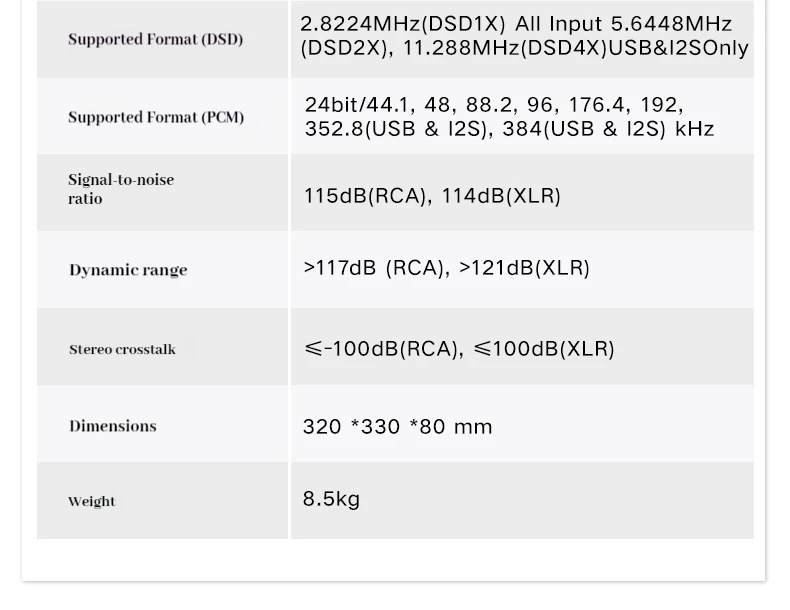This screenshot has height=610, width=790.
Task: Click the 5.6448MHz value text
Action: (x=671, y=24)
